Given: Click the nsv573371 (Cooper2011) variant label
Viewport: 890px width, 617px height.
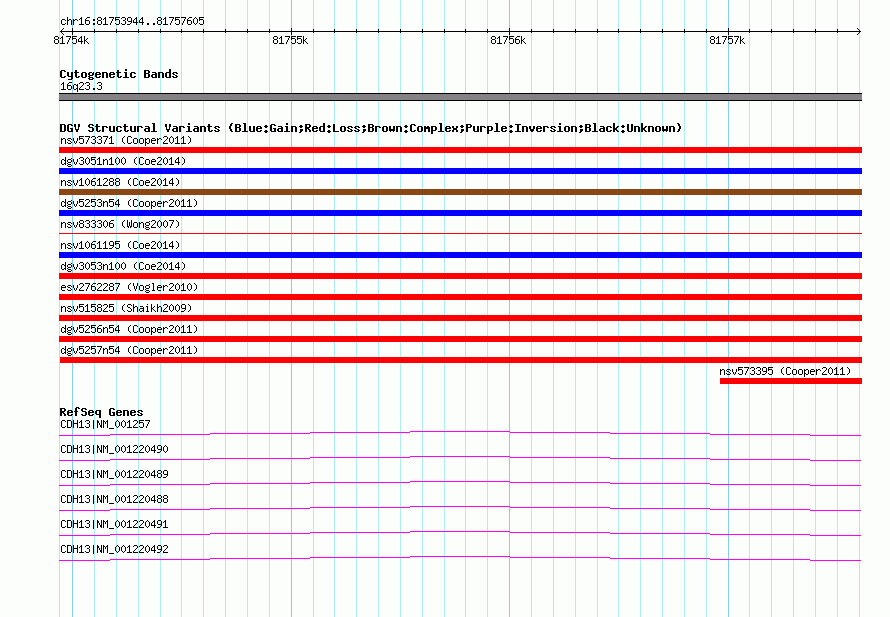Looking at the screenshot, I should [x=126, y=140].
